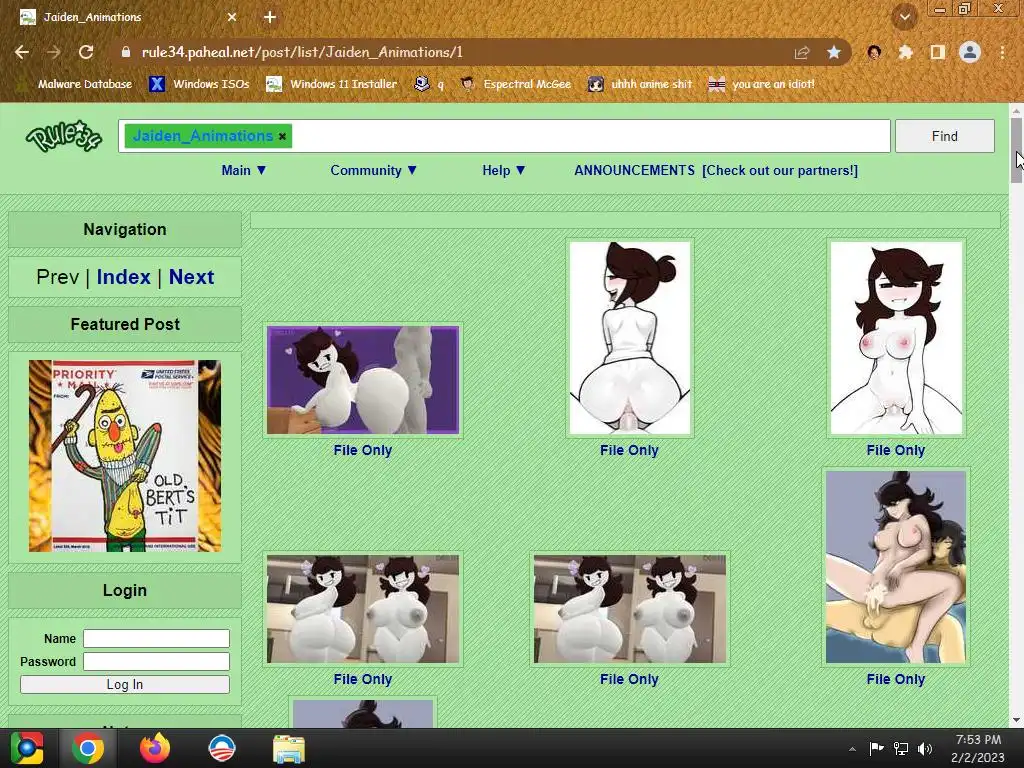Toggle the bookmark star icon
This screenshot has width=1024, height=768.
(x=834, y=52)
